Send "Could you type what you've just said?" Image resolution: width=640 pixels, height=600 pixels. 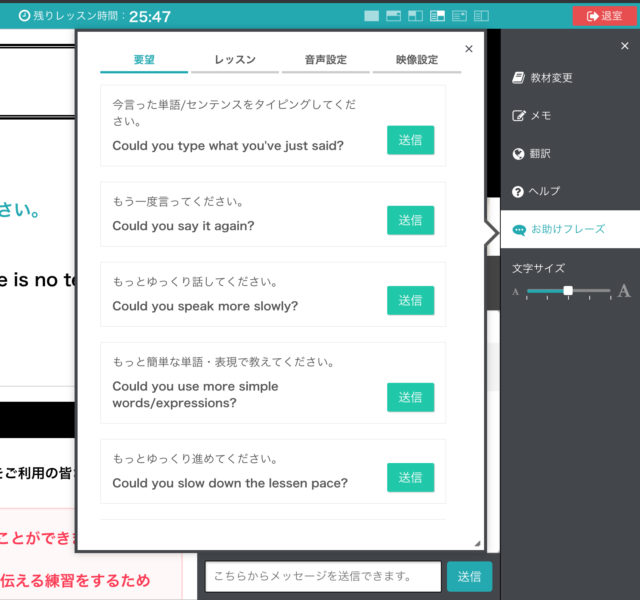pyautogui.click(x=410, y=140)
